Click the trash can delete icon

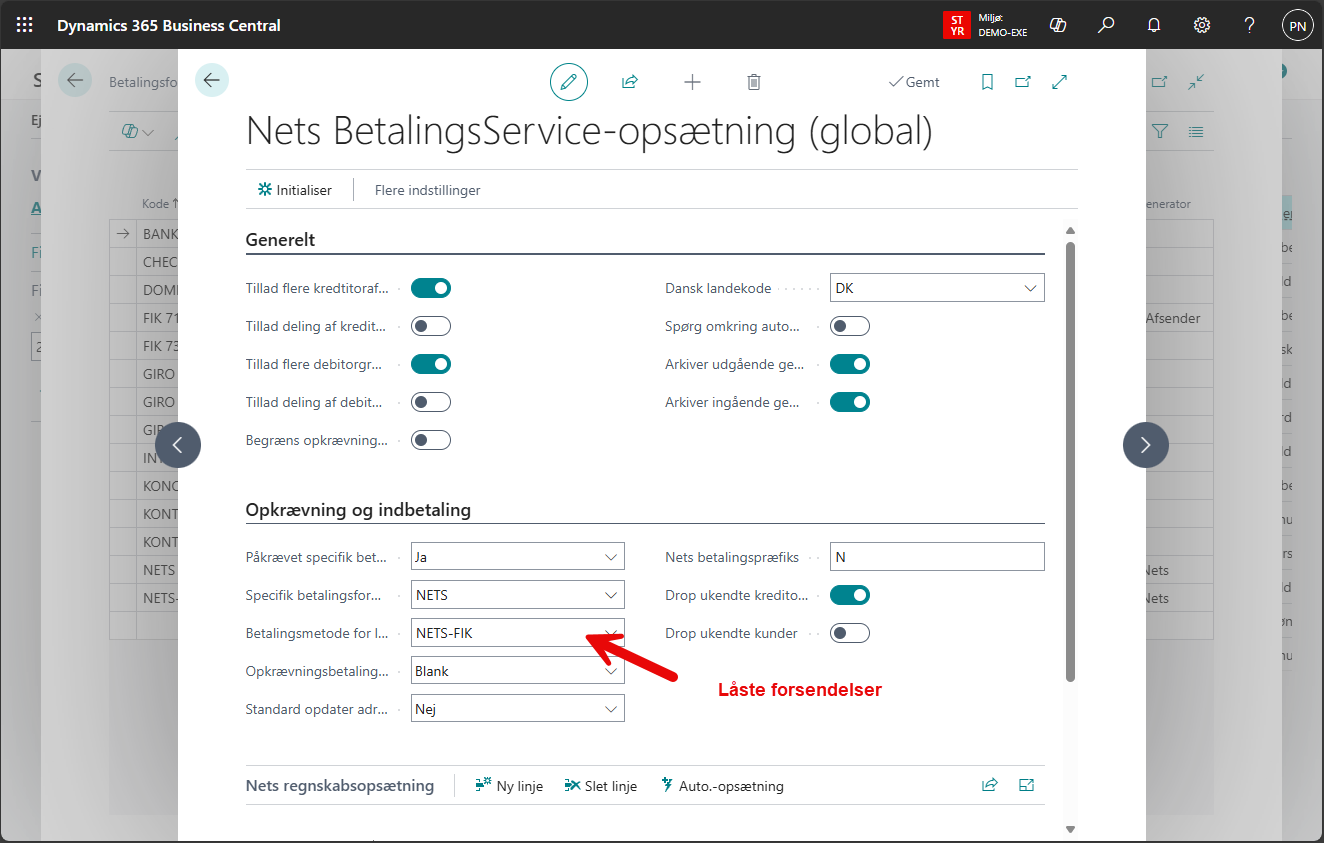754,82
